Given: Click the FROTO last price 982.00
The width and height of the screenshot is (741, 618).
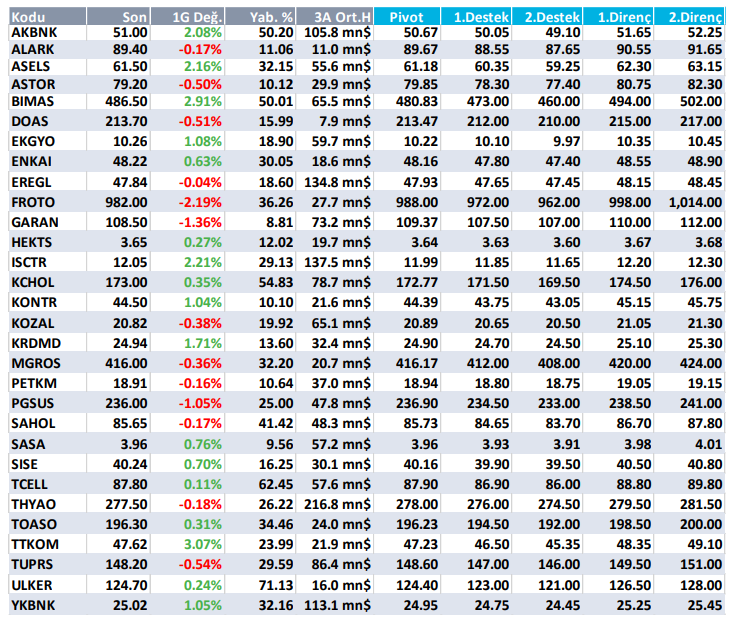Looking at the screenshot, I should tap(128, 203).
